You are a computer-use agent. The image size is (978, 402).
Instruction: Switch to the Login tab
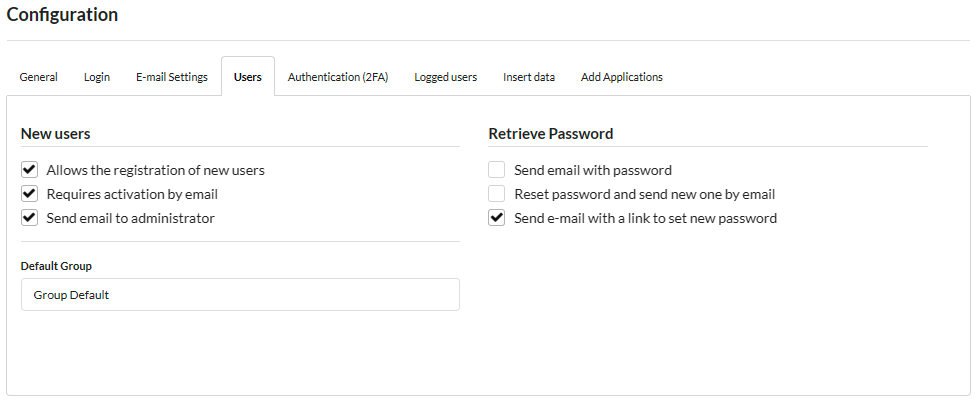pos(97,77)
